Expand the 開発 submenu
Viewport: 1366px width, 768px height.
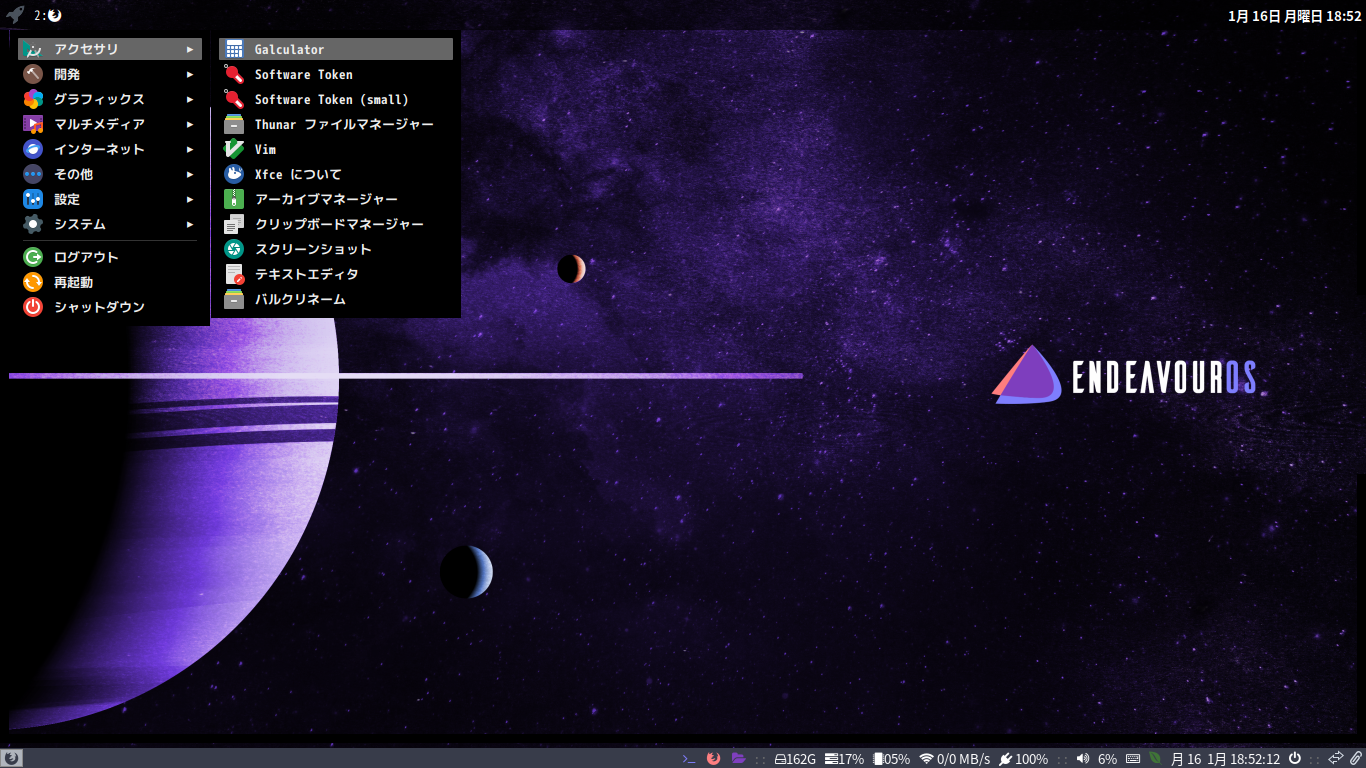pos(110,74)
